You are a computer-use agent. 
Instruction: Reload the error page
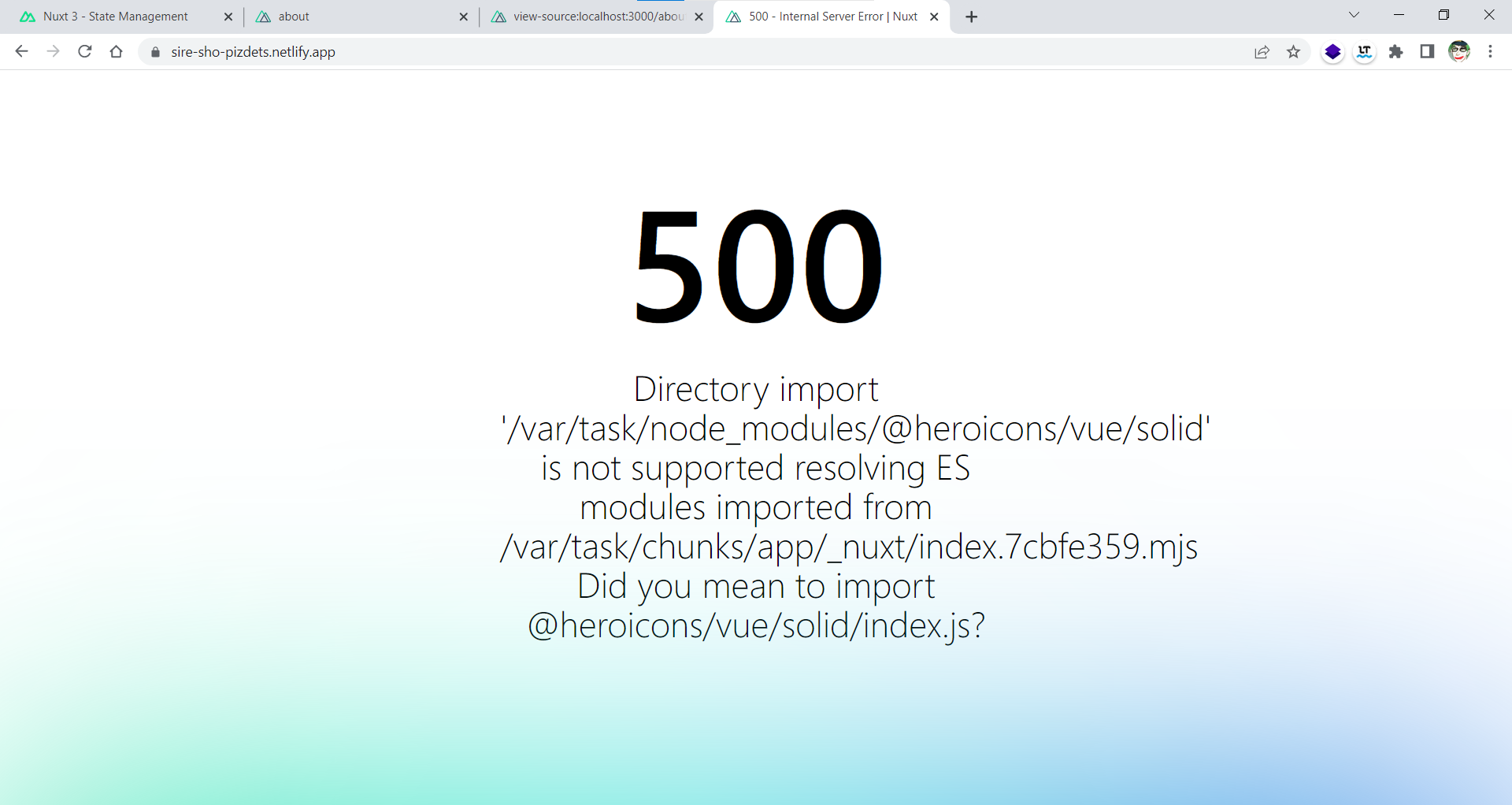click(x=84, y=51)
